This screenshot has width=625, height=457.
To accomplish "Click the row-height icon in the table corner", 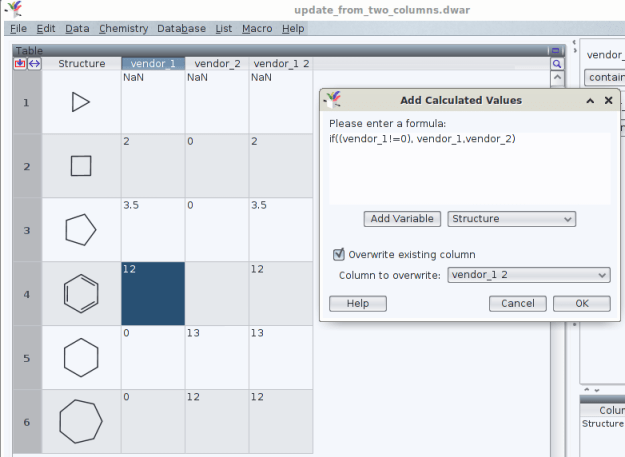I will pyautogui.click(x=19, y=64).
